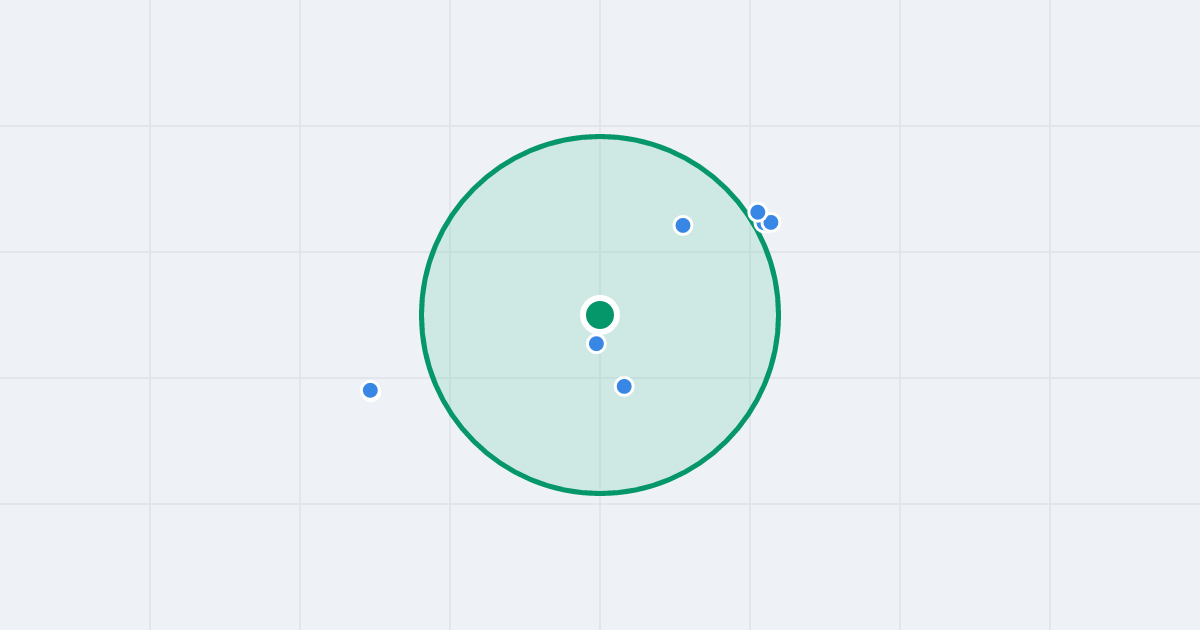Click the green center marker of the circle
Viewport: 1200px width, 630px height.
pos(600,315)
